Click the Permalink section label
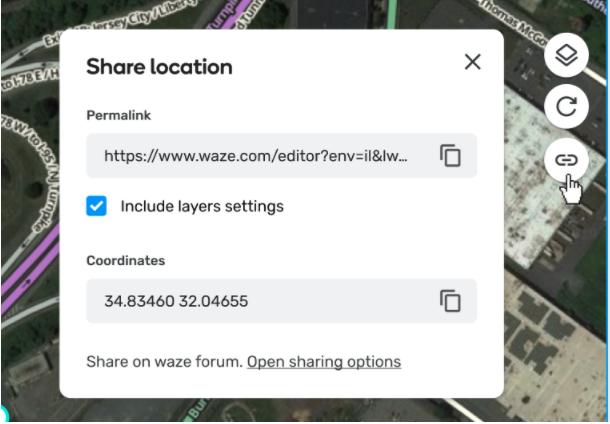 pos(118,117)
